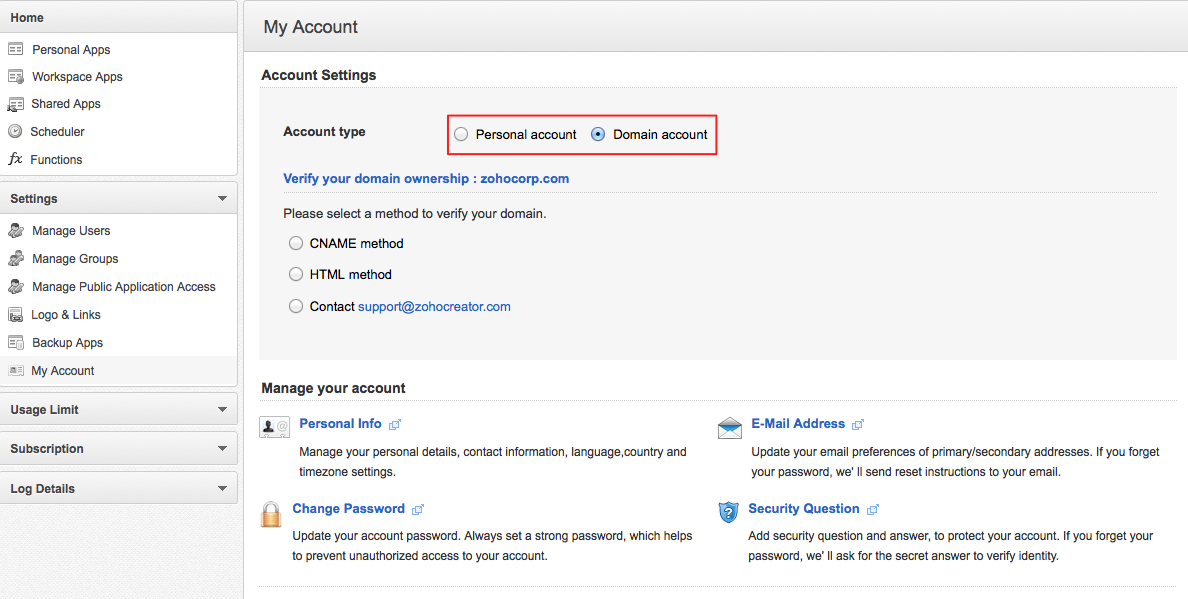Screen dimensions: 1188x599
Task: Click the Personal Apps sidebar icon
Action: pos(15,49)
